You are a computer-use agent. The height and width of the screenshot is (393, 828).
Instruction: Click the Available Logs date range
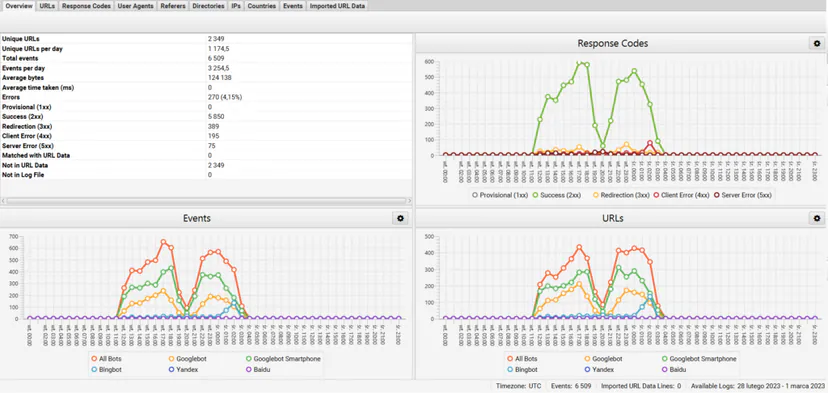(757, 386)
